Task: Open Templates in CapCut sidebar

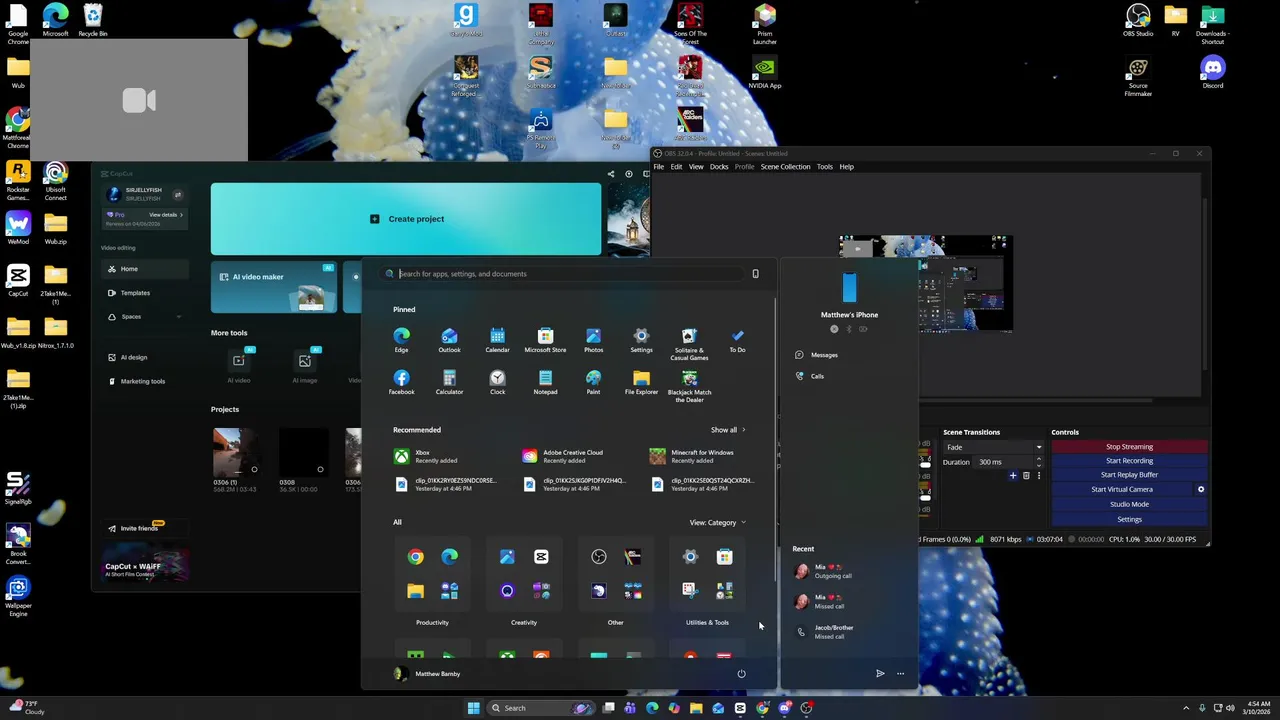Action: (145, 293)
